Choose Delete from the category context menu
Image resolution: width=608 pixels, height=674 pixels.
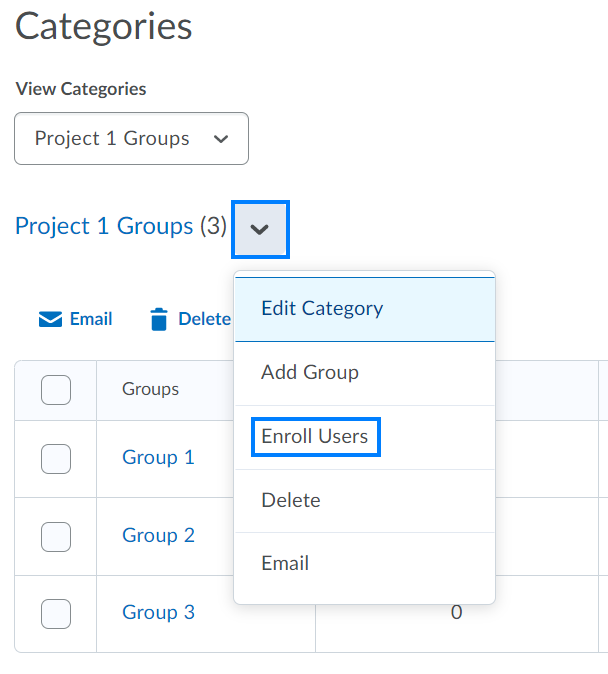290,500
